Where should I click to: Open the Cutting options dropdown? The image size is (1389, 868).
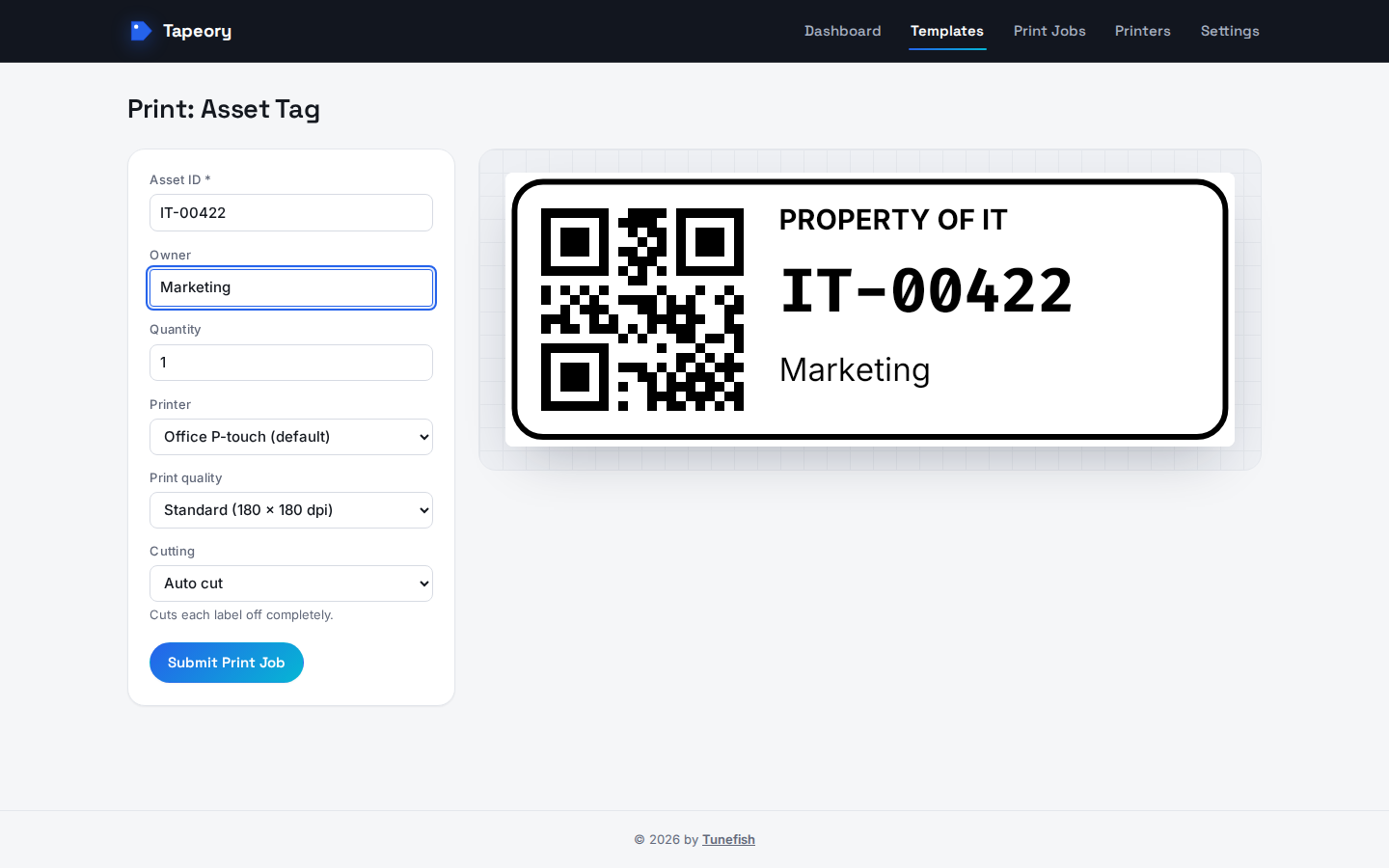[291, 583]
